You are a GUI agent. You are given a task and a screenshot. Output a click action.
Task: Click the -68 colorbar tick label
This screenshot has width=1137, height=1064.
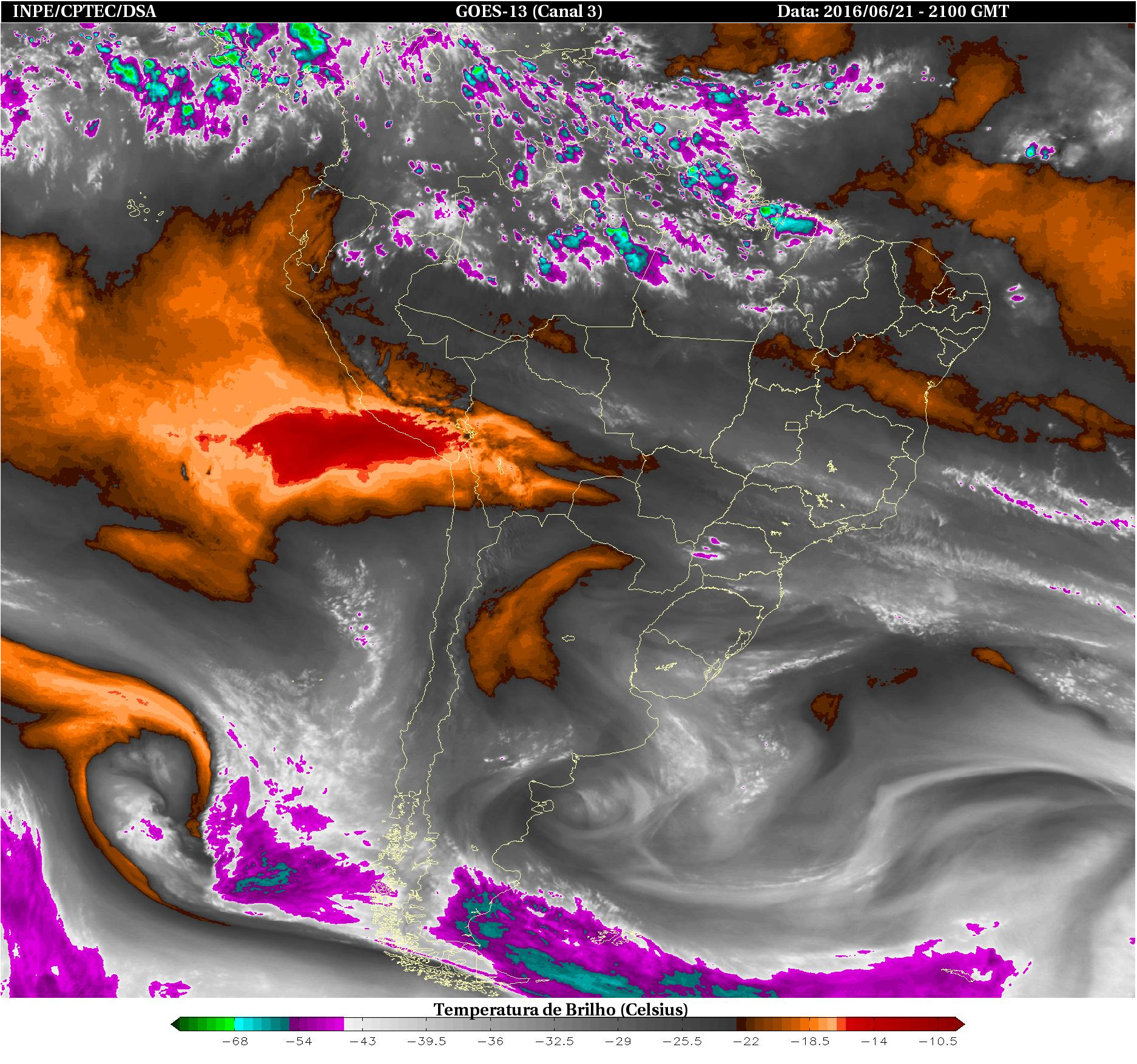pos(235,1042)
